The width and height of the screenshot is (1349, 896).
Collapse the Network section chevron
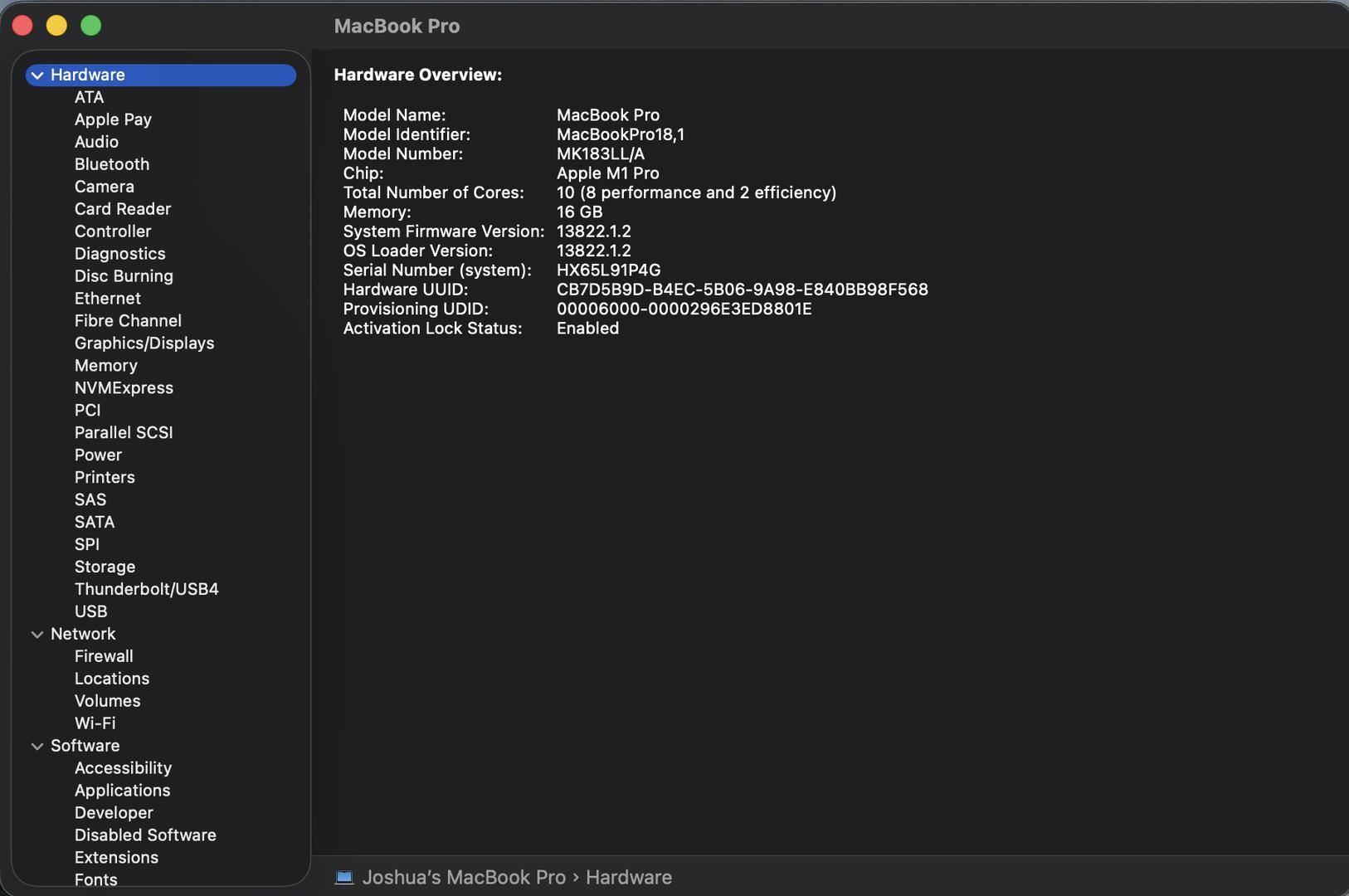tap(37, 635)
